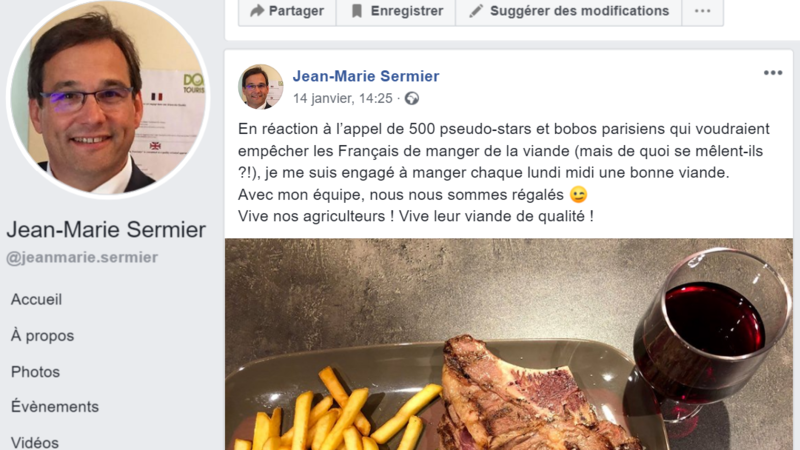The width and height of the screenshot is (800, 450).
Task: Click the Enregistrer bookmark icon
Action: (x=357, y=11)
